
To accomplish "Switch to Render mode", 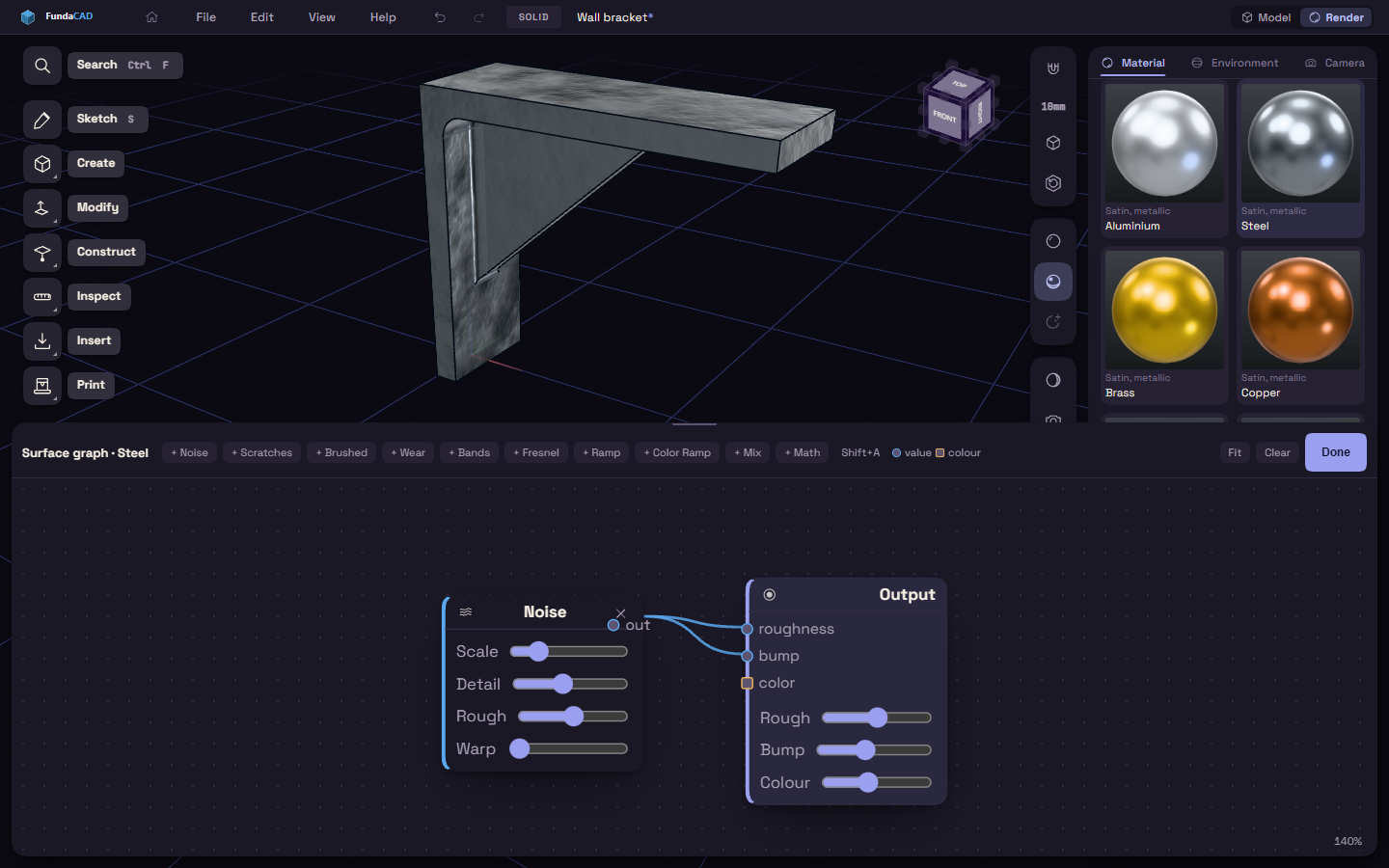I will (x=1336, y=17).
